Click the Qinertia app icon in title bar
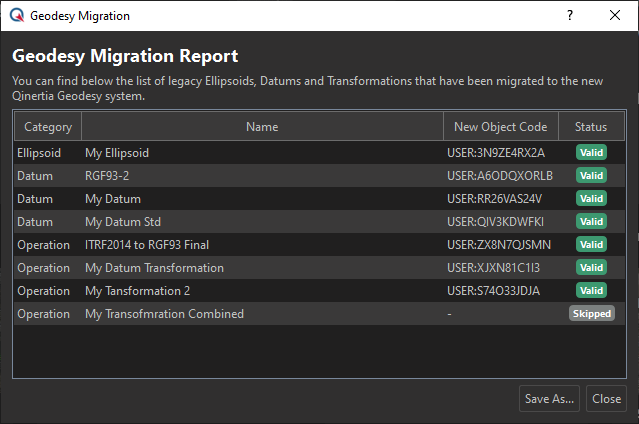Image resolution: width=639 pixels, height=424 pixels. [16, 16]
